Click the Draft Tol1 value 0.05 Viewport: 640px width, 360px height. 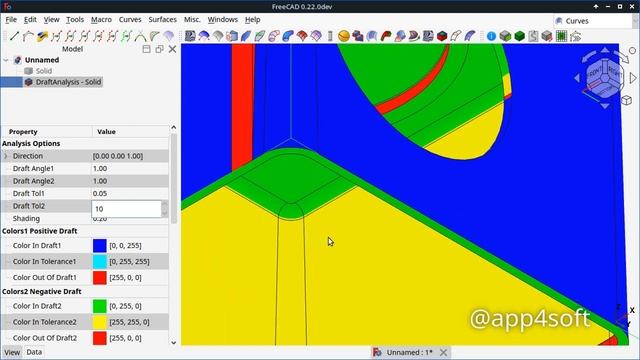pyautogui.click(x=100, y=193)
